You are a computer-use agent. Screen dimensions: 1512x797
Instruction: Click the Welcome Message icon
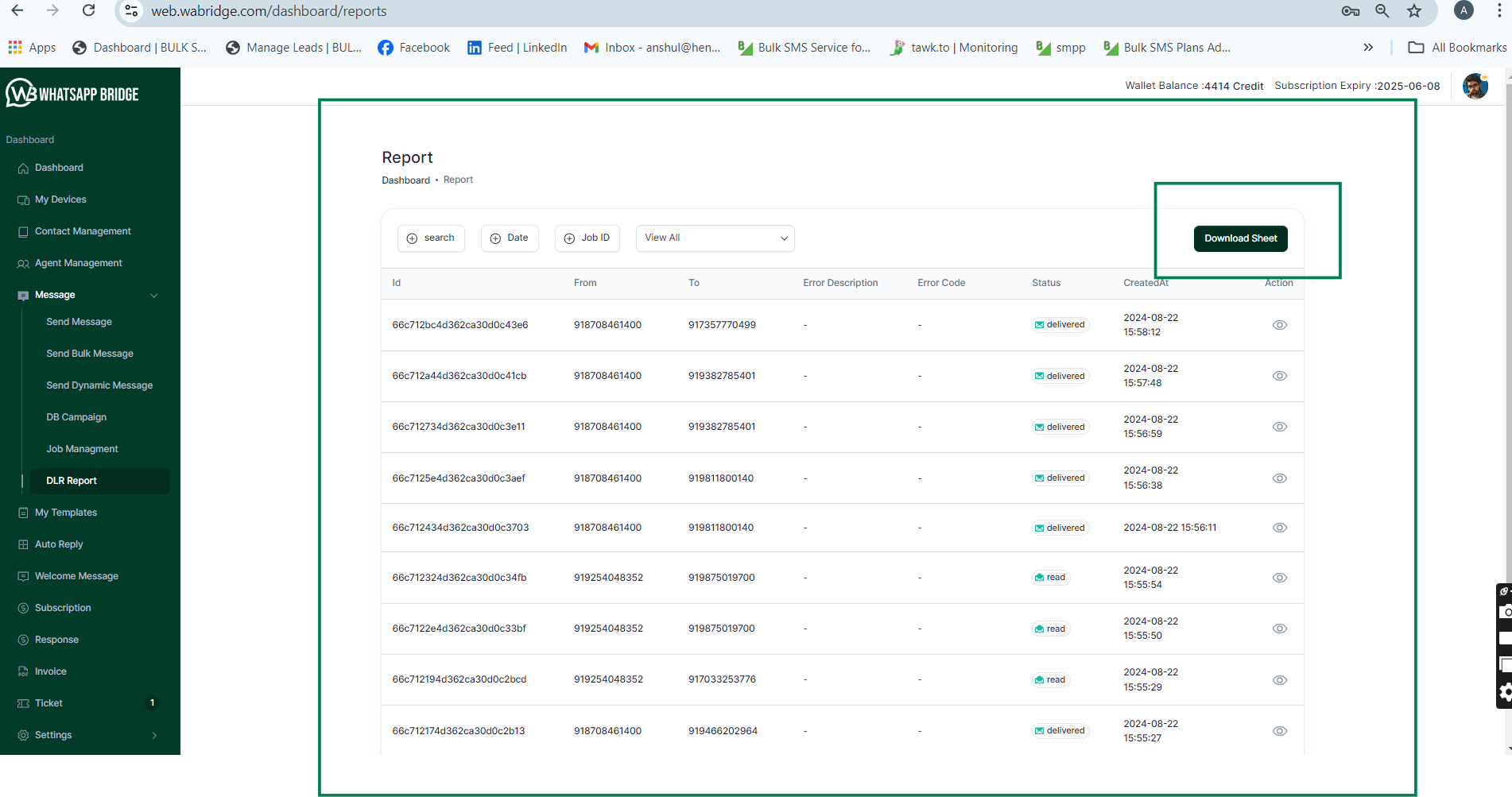[23, 576]
